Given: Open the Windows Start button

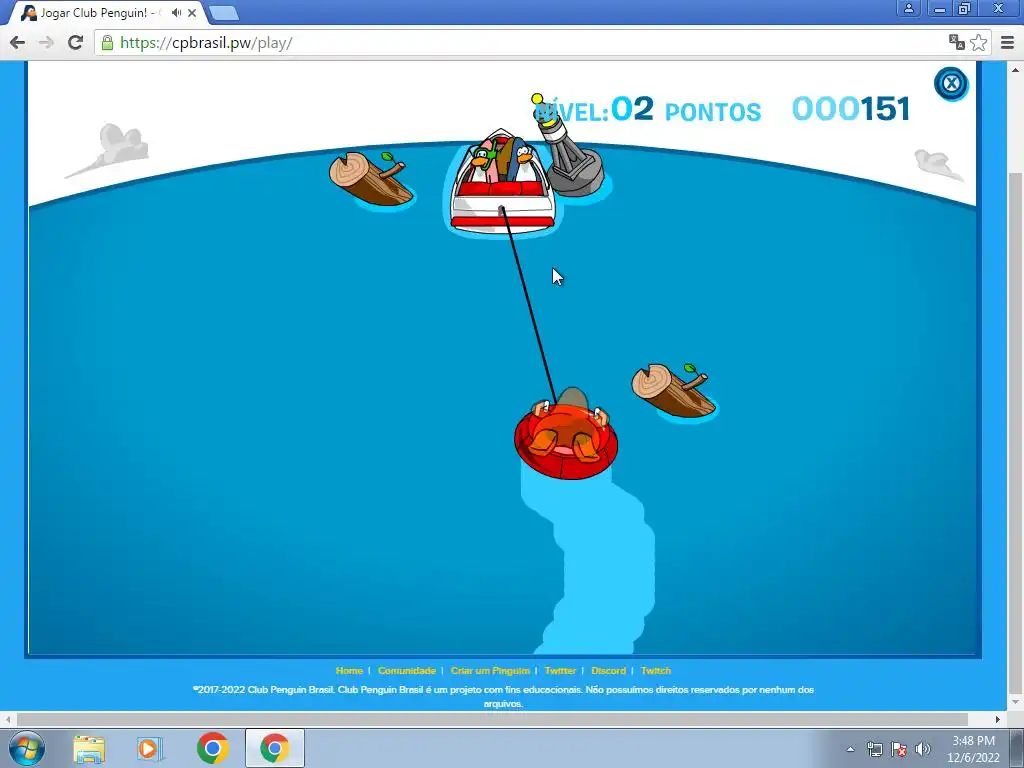Looking at the screenshot, I should click(27, 748).
